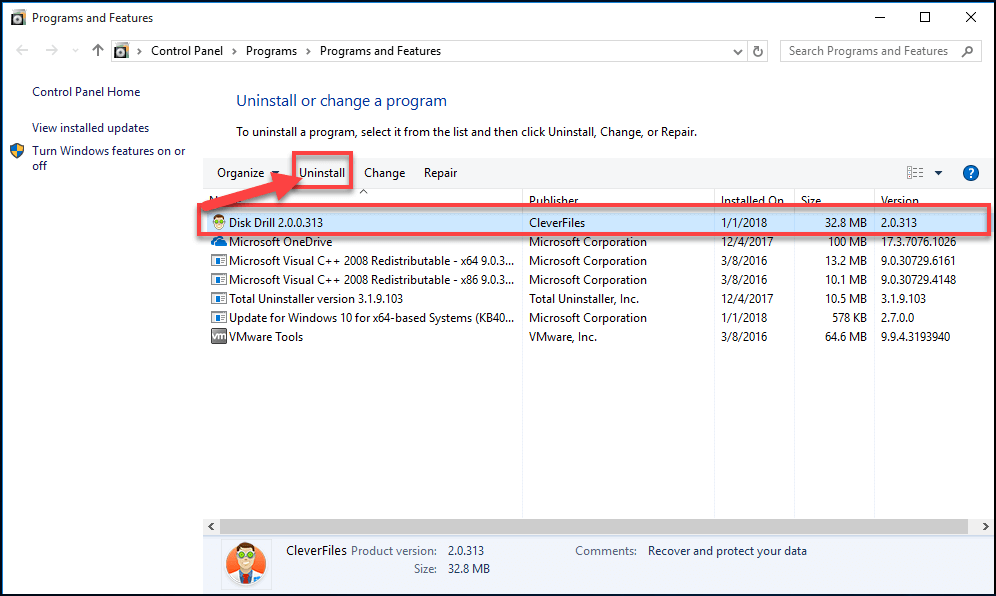Minimize the Programs and Features window
Viewport: 996px width, 596px height.
pos(880,18)
